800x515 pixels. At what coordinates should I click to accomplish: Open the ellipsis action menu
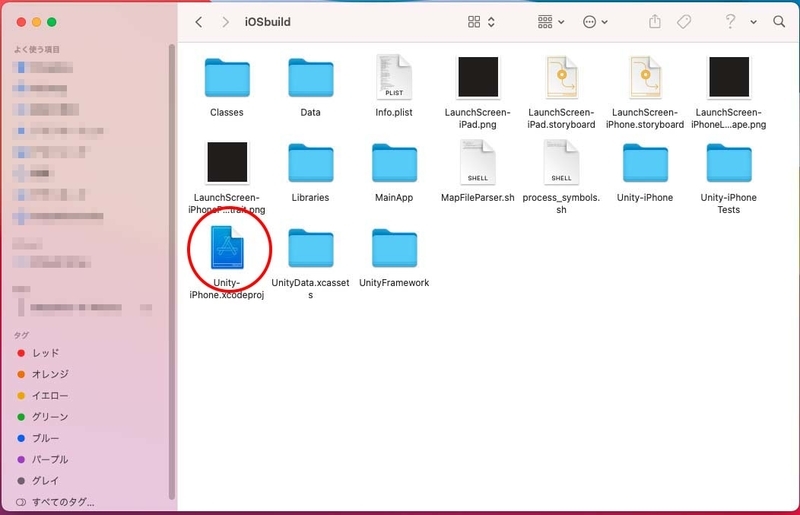[595, 21]
